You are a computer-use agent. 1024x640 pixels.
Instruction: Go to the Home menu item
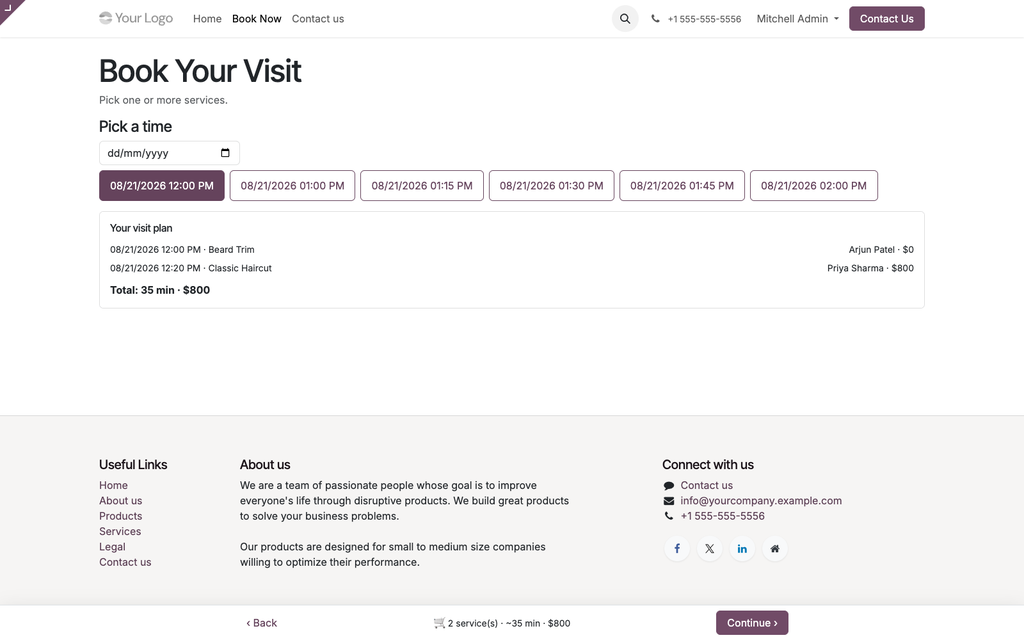point(207,19)
